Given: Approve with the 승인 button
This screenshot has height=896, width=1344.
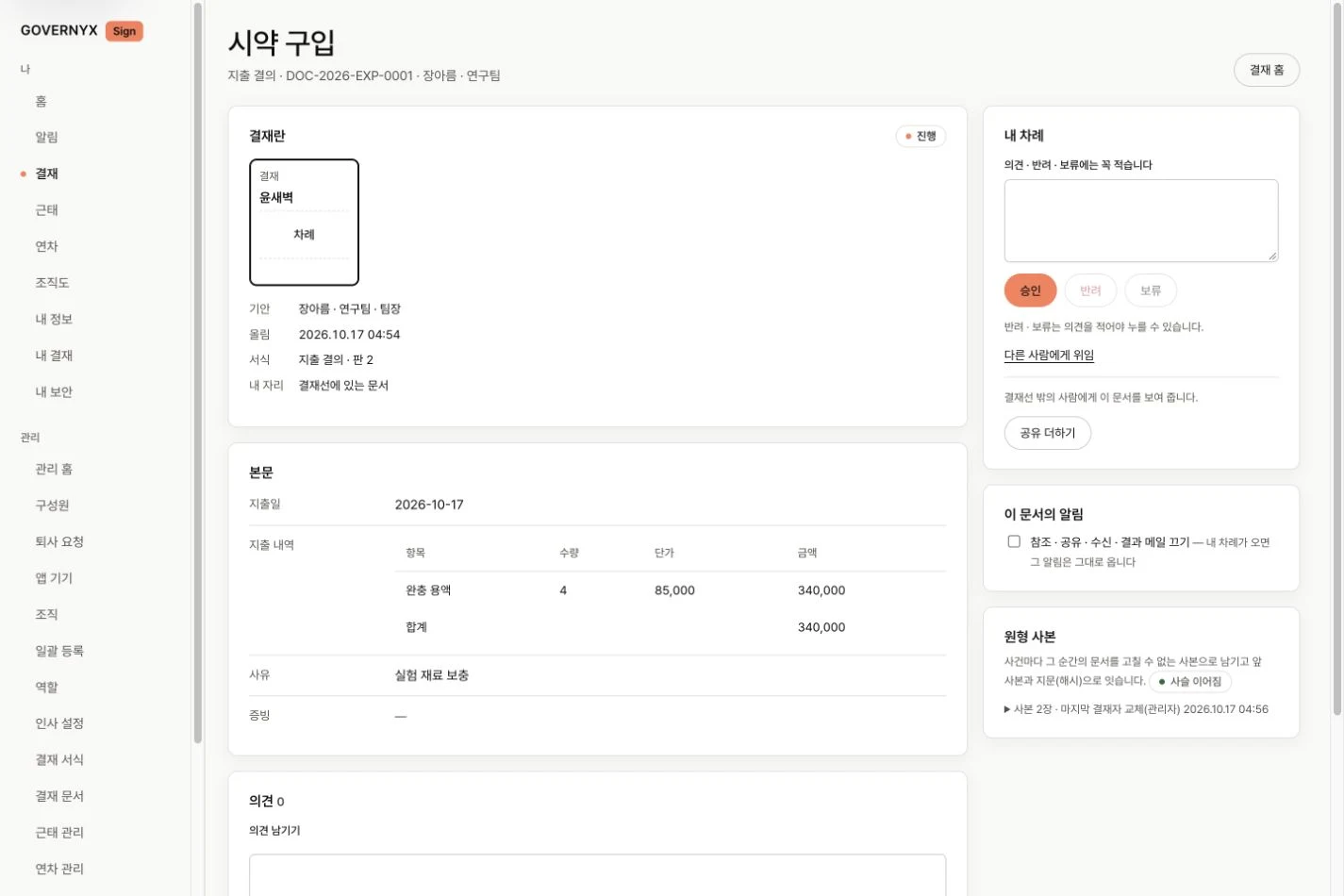Looking at the screenshot, I should coord(1030,290).
